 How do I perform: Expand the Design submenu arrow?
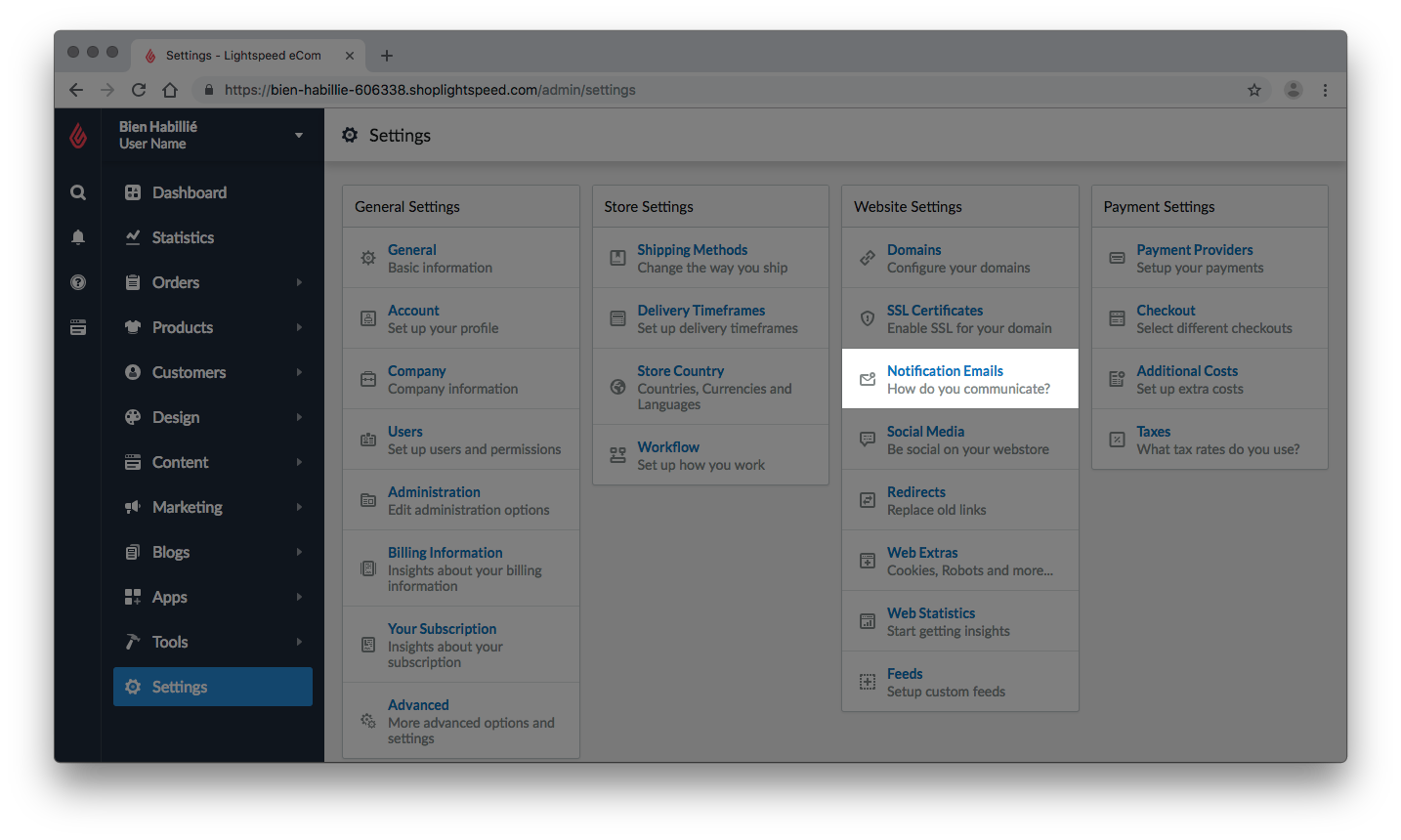[299, 417]
